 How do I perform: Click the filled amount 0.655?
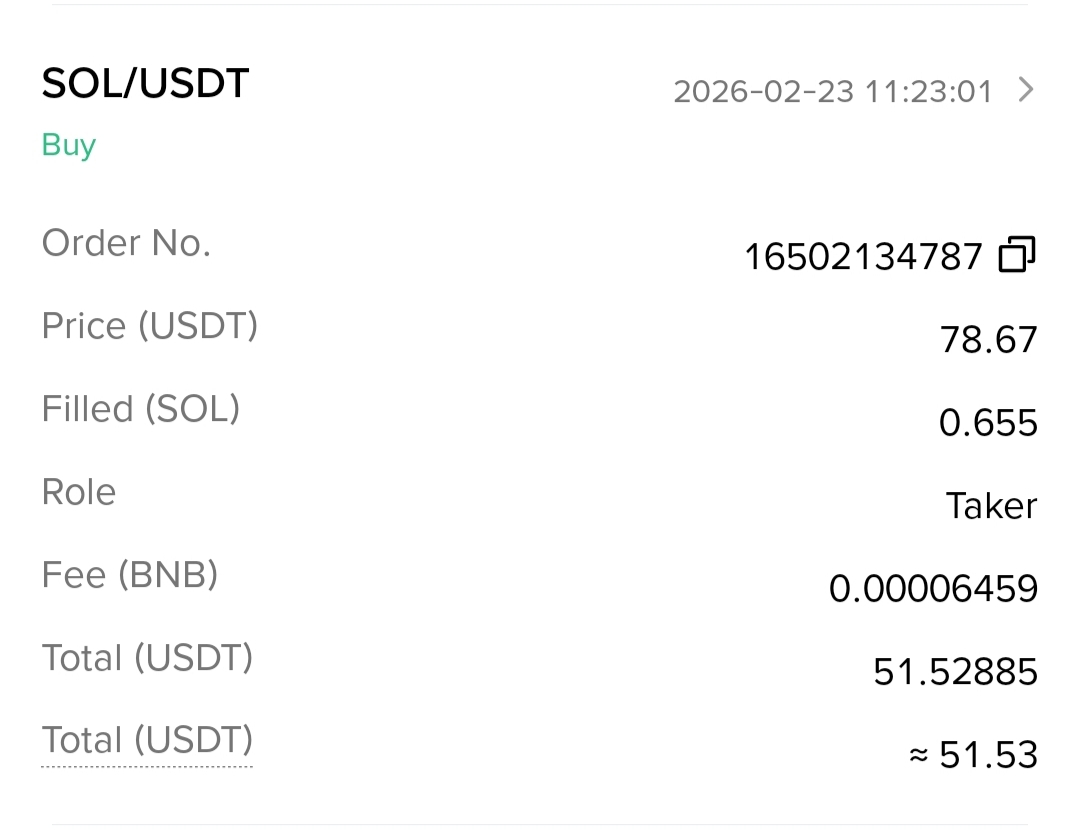point(988,423)
